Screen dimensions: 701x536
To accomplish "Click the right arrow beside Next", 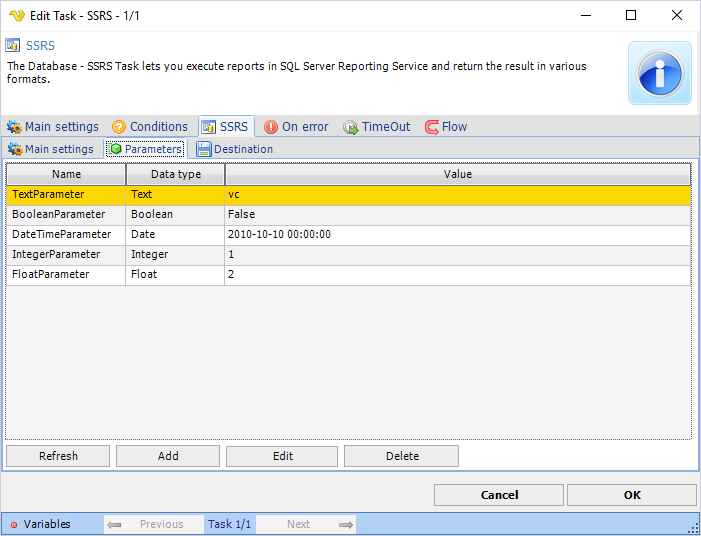I will [346, 524].
